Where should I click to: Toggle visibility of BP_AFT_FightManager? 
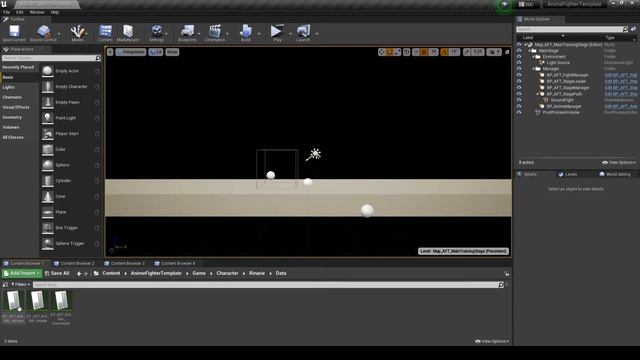click(519, 75)
